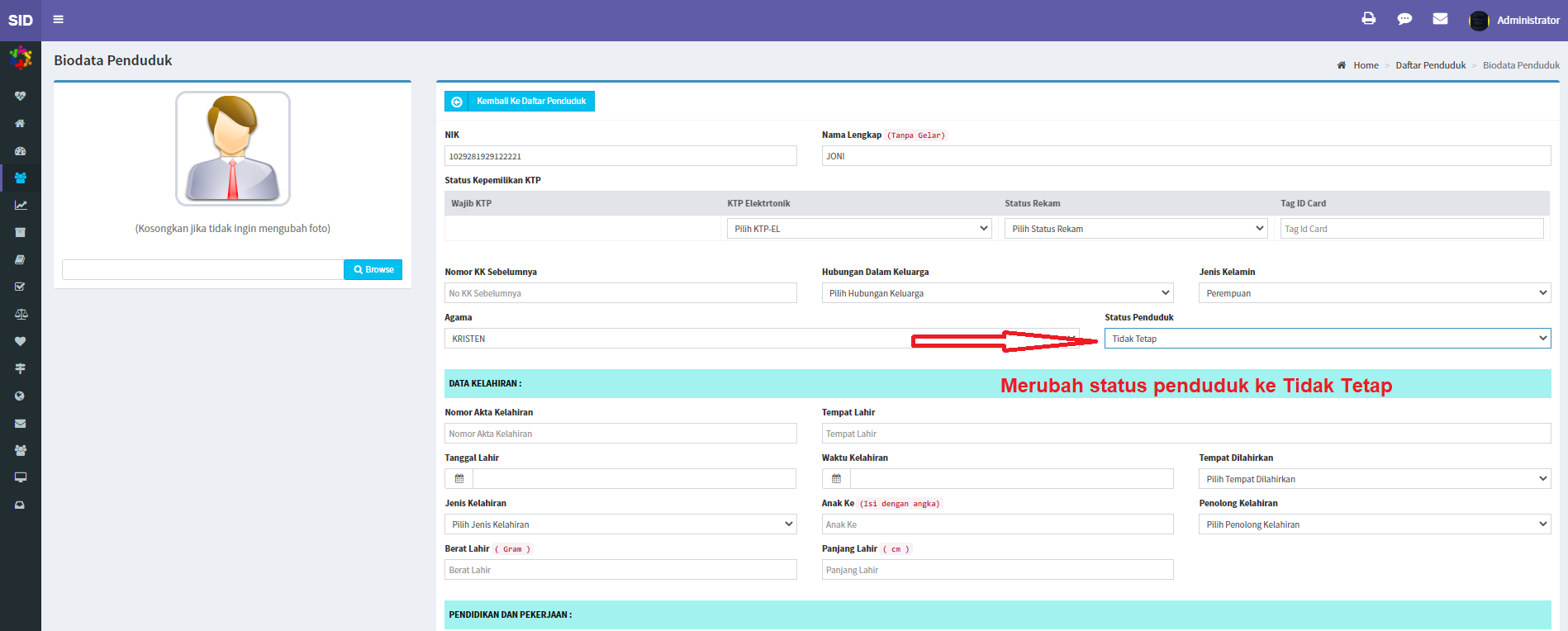Change the Jenis Kelamin dropdown

[x=1375, y=293]
